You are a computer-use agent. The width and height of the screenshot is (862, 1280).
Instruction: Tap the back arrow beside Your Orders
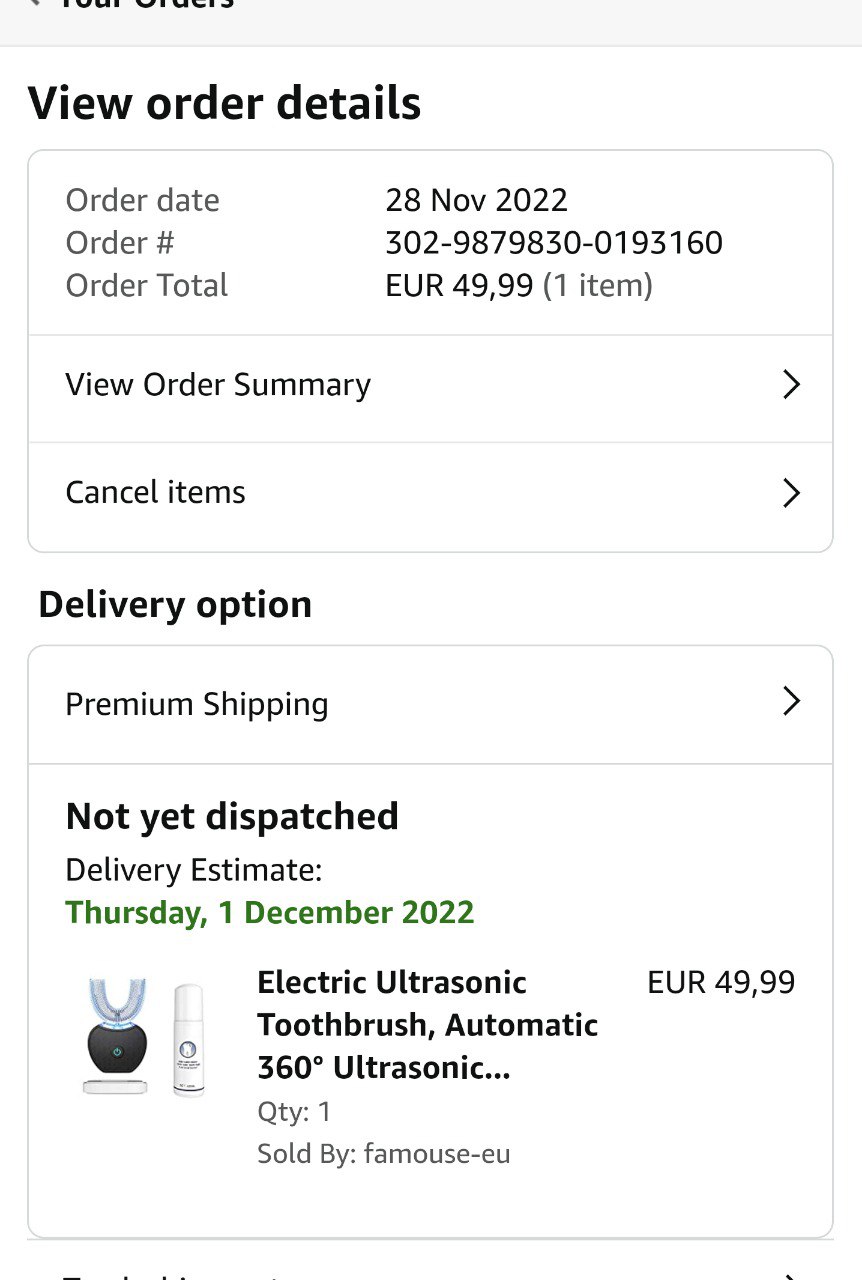click(36, 3)
